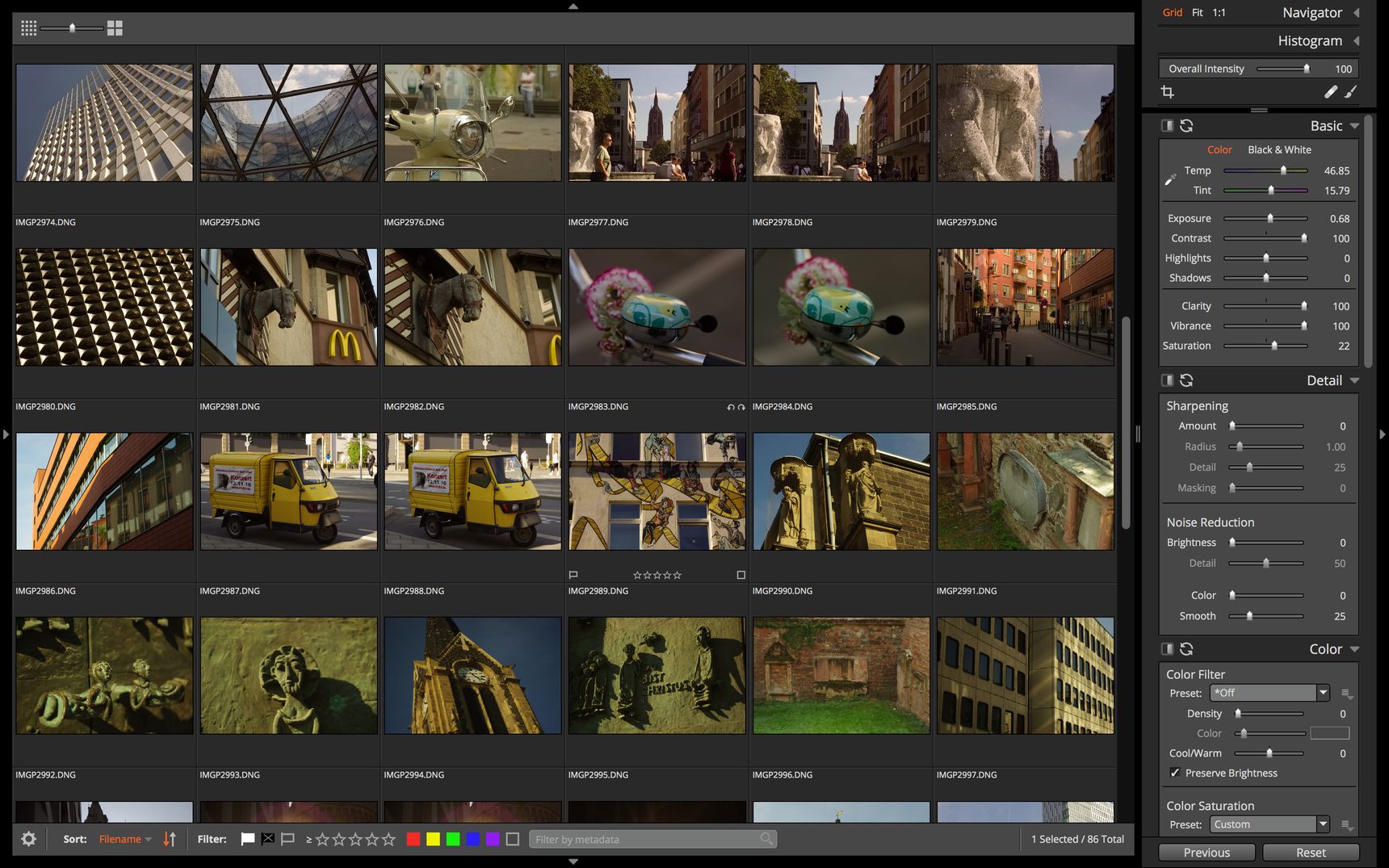Open the Sort by Filename dropdown

click(x=125, y=840)
